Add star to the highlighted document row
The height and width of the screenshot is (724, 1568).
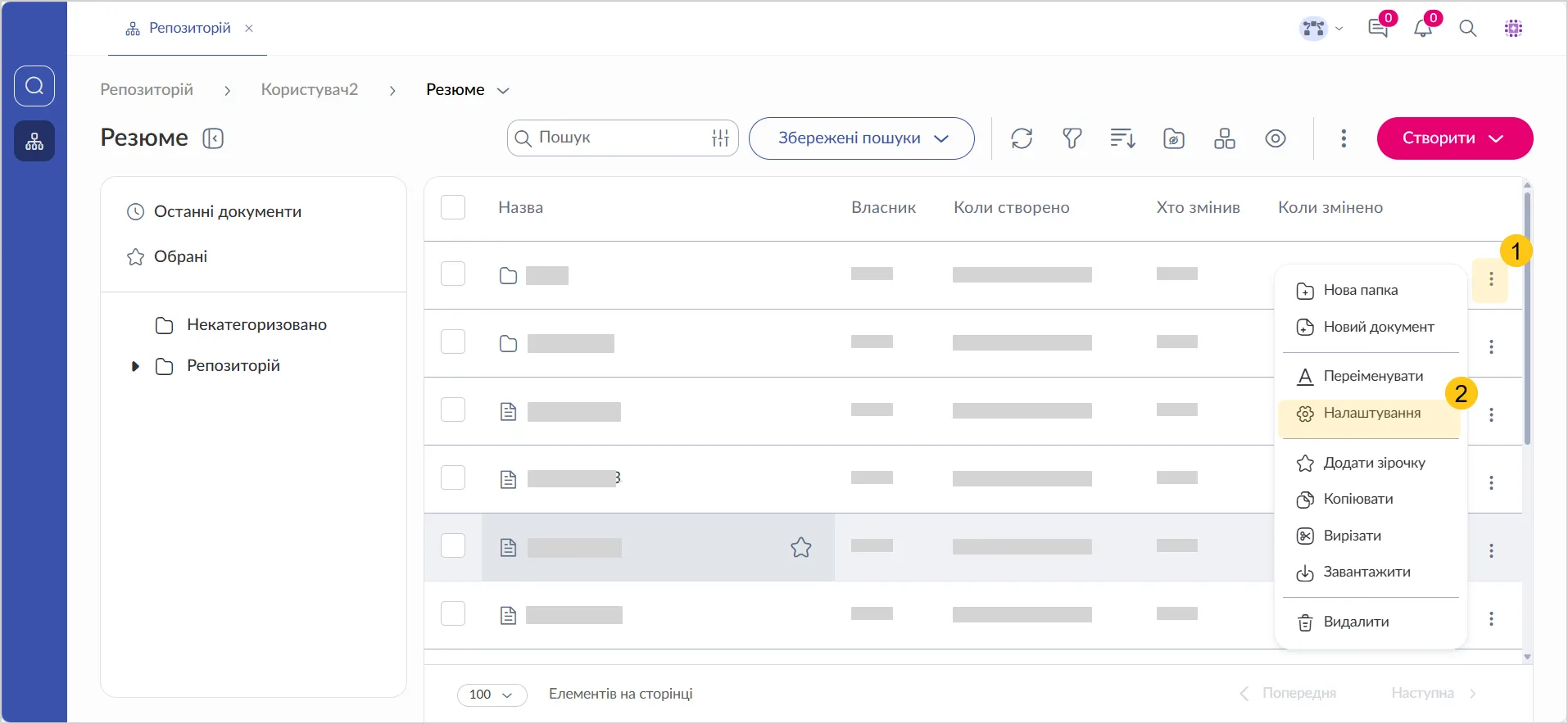[800, 547]
